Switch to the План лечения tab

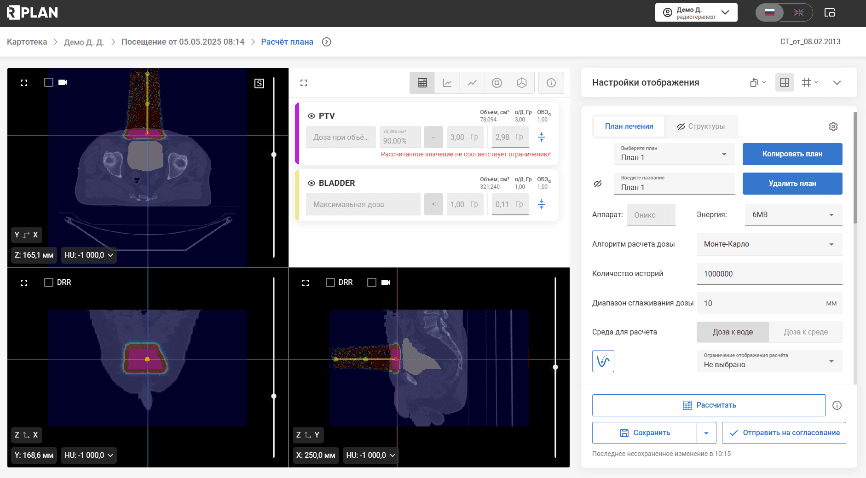click(629, 127)
